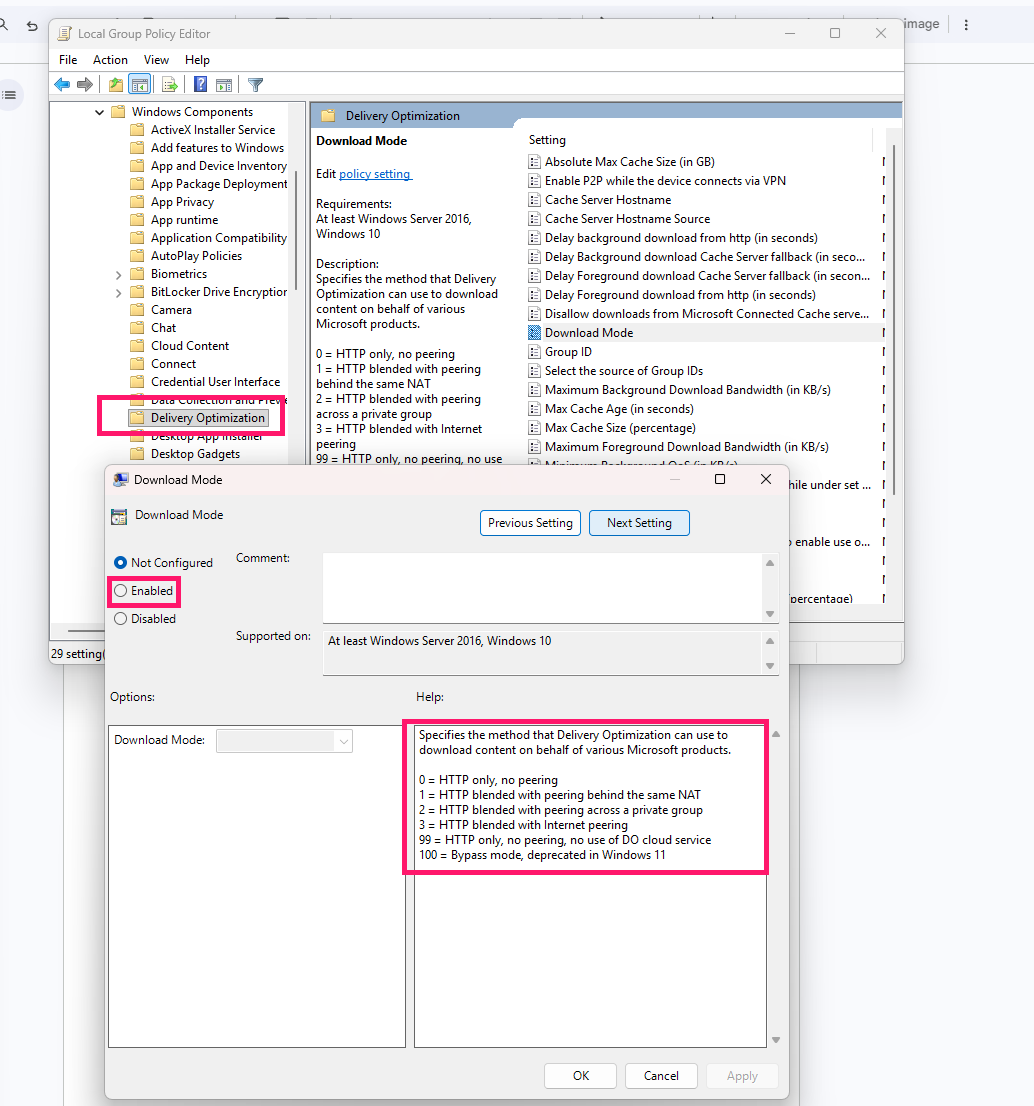Click the Apply button
This screenshot has width=1034, height=1106.
pyautogui.click(x=742, y=1076)
